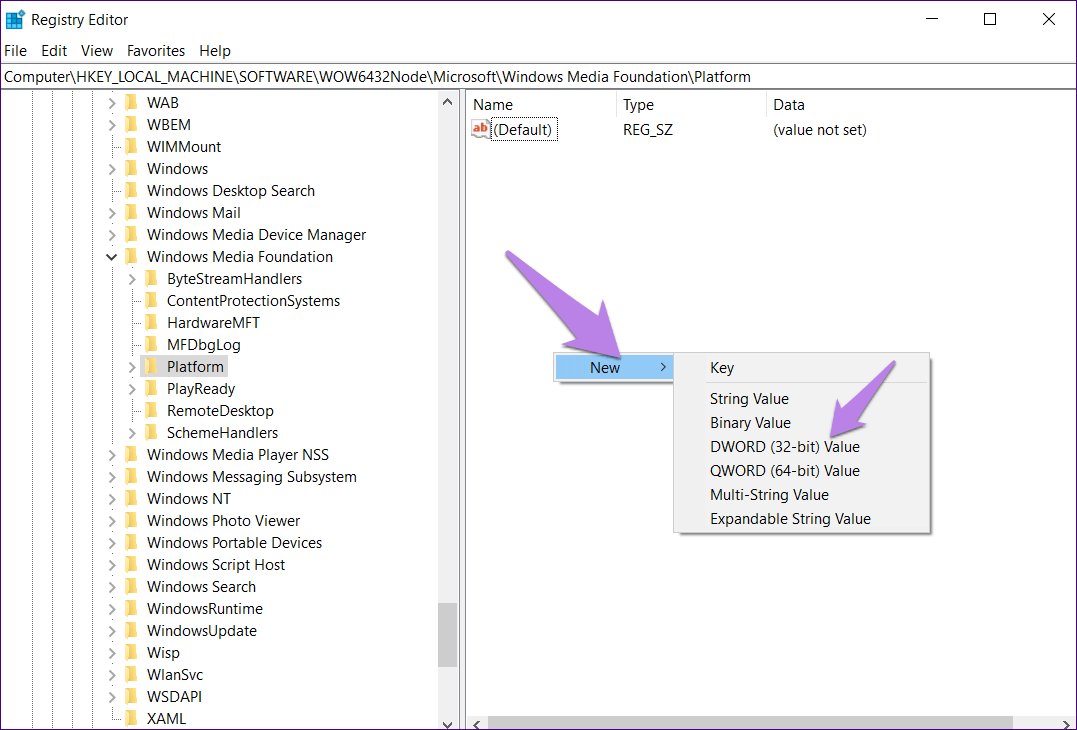Click the ByteStreamHandlers folder icon

[151, 279]
